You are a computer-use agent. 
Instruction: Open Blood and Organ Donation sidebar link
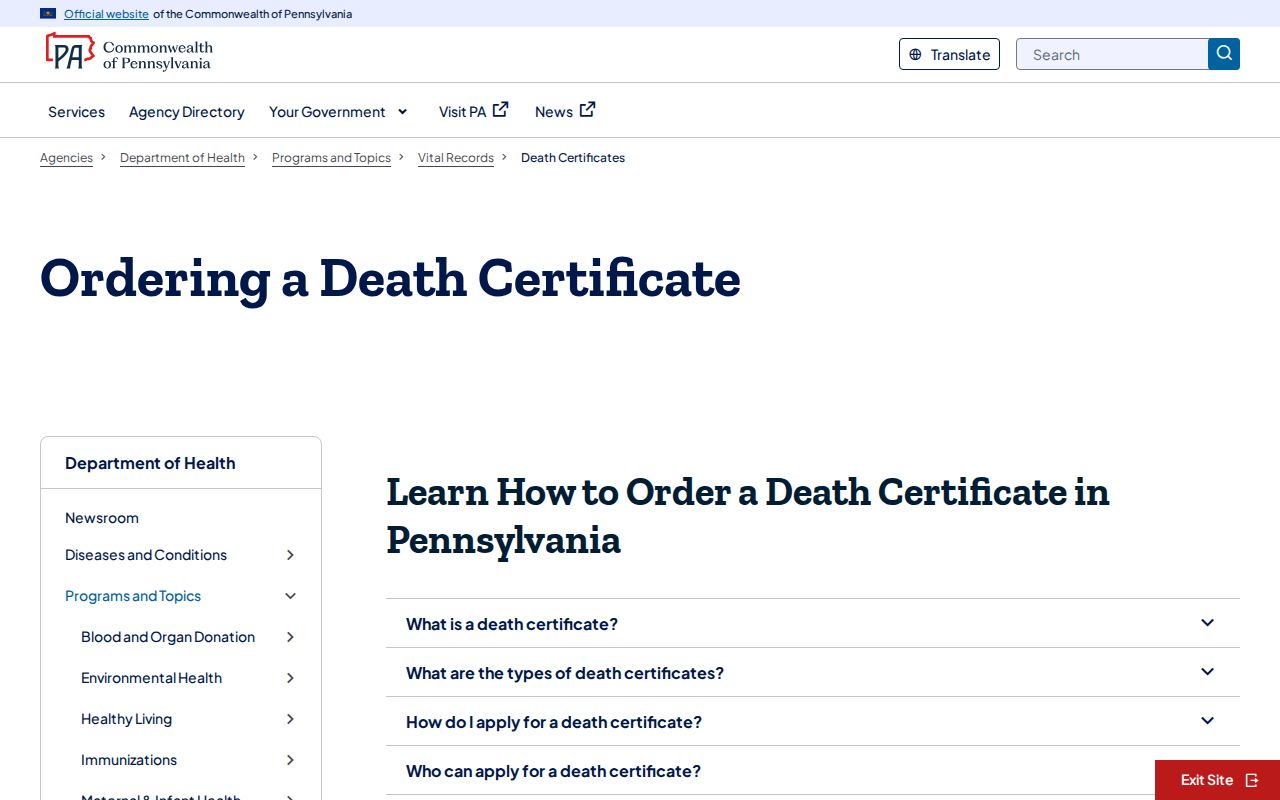(168, 637)
